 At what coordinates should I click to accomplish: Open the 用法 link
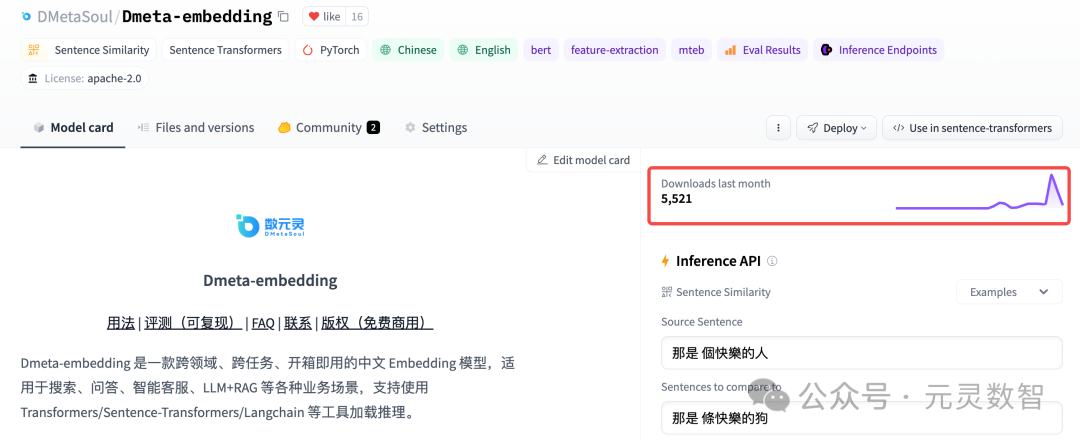(x=121, y=323)
